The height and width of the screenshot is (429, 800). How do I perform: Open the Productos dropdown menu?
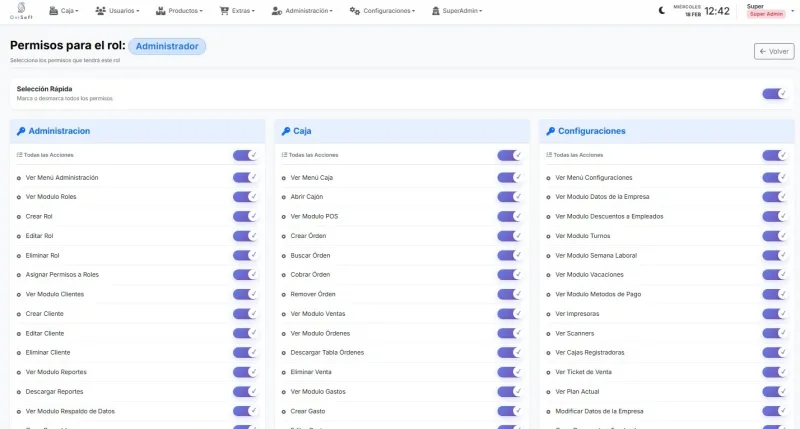(x=179, y=11)
